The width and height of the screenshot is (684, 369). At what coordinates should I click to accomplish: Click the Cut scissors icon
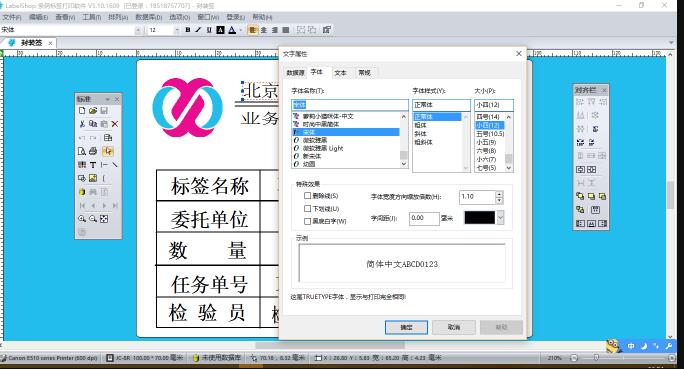82,124
